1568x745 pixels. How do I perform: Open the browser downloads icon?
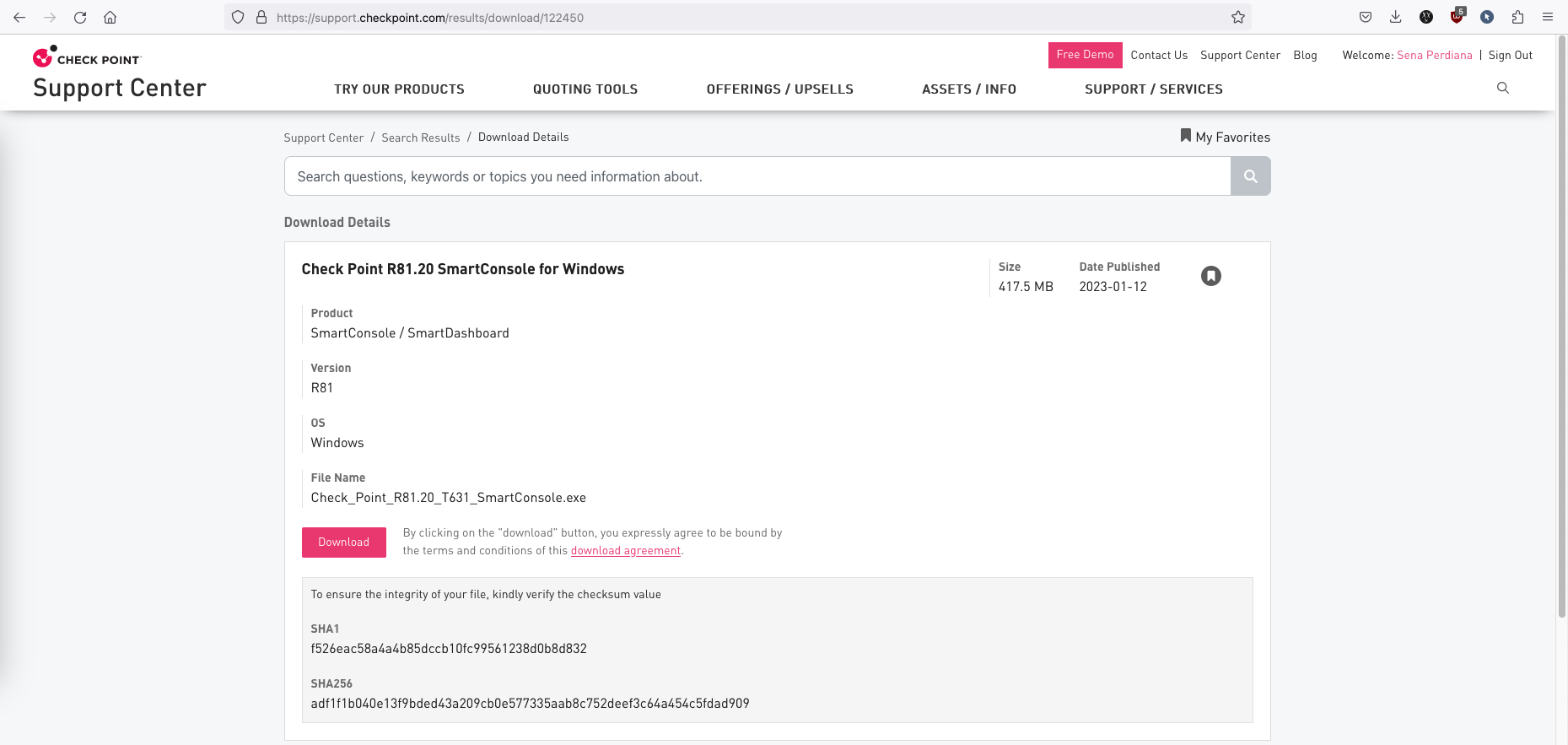(1395, 17)
